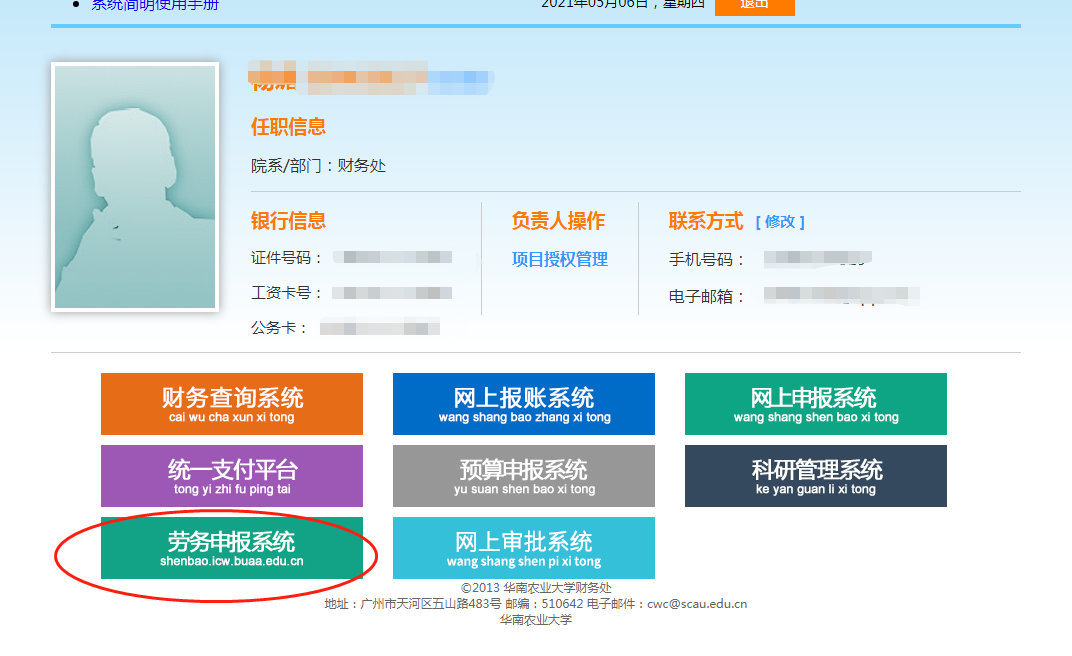Click 华南农业大学 on the footer's last line
This screenshot has width=1072, height=656.
tap(536, 620)
